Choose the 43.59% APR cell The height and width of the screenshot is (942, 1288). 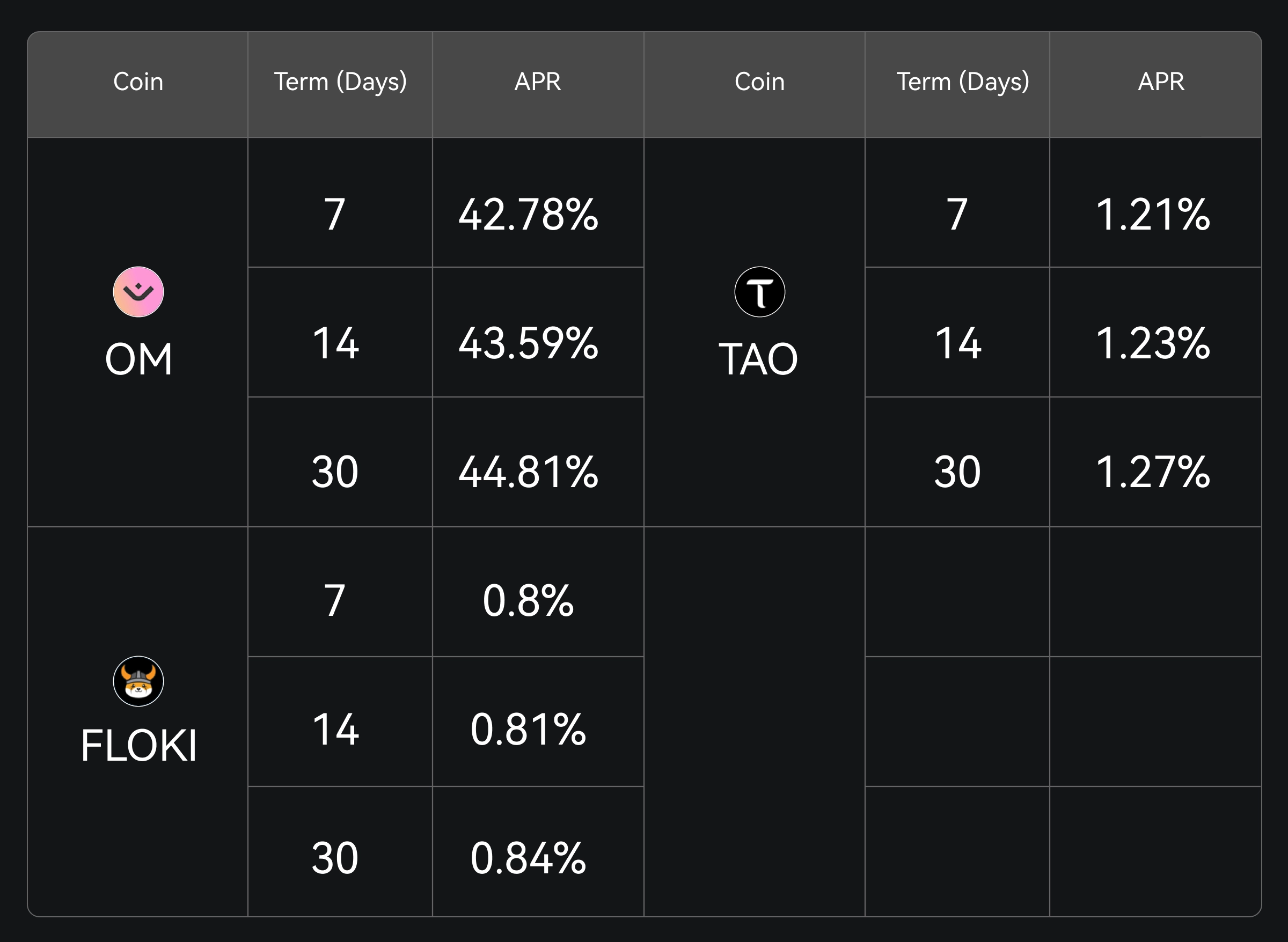(528, 343)
